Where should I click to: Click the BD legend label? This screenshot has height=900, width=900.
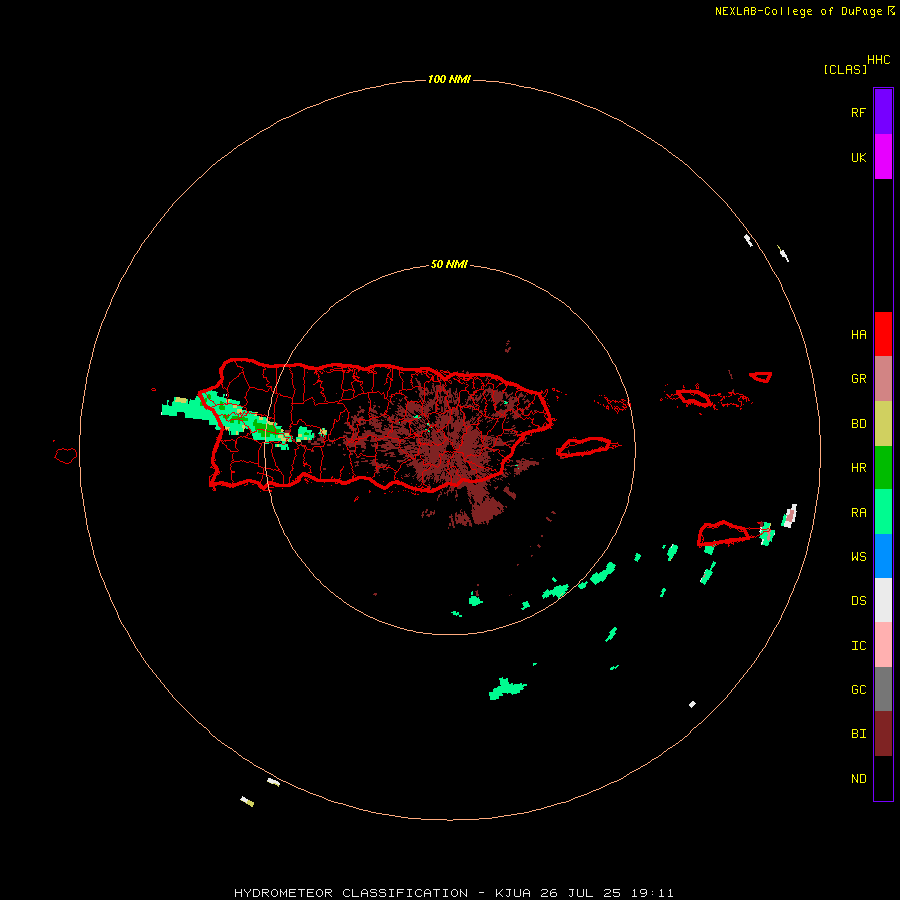click(858, 423)
